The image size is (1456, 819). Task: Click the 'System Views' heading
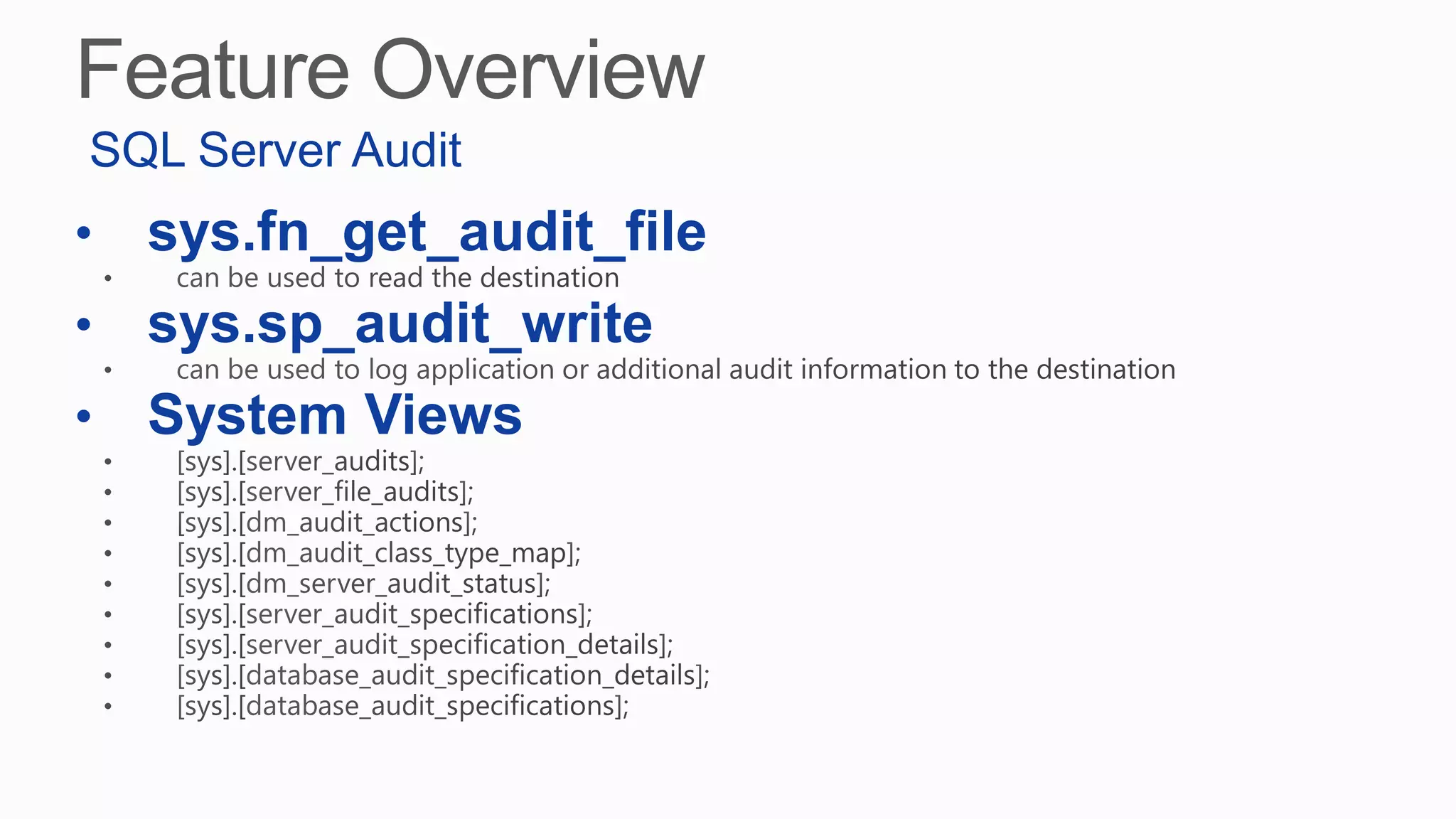(x=335, y=415)
